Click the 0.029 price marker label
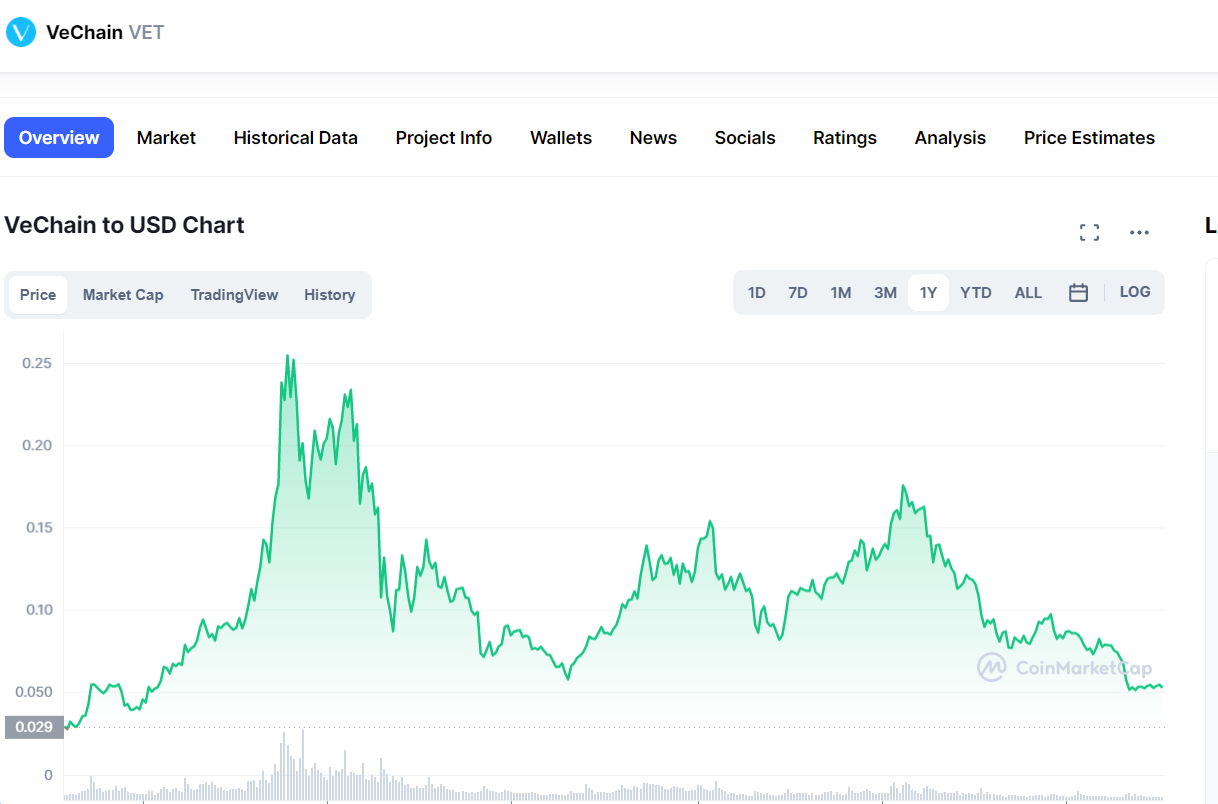Viewport: 1218px width, 804px height. [x=34, y=727]
